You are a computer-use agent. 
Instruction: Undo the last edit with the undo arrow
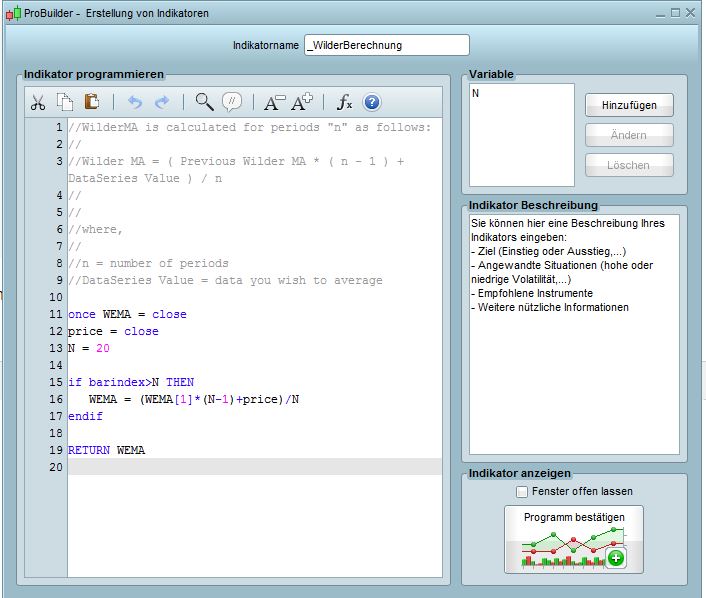pyautogui.click(x=135, y=102)
